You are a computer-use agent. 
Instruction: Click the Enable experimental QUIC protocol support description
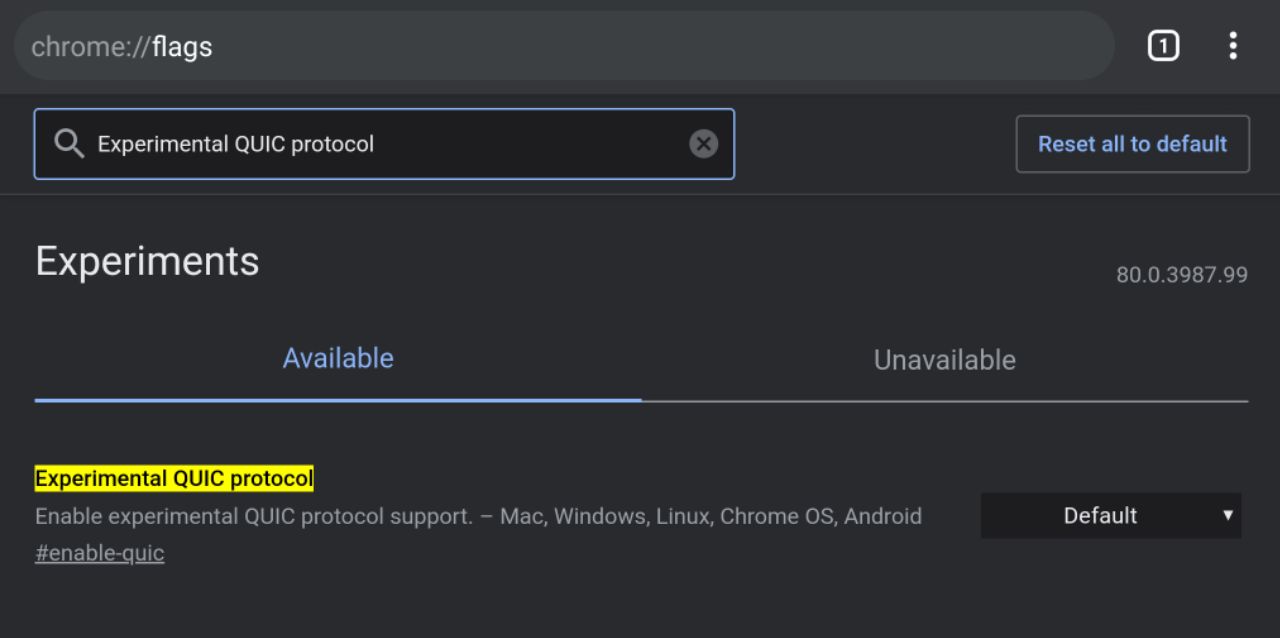pos(254,517)
